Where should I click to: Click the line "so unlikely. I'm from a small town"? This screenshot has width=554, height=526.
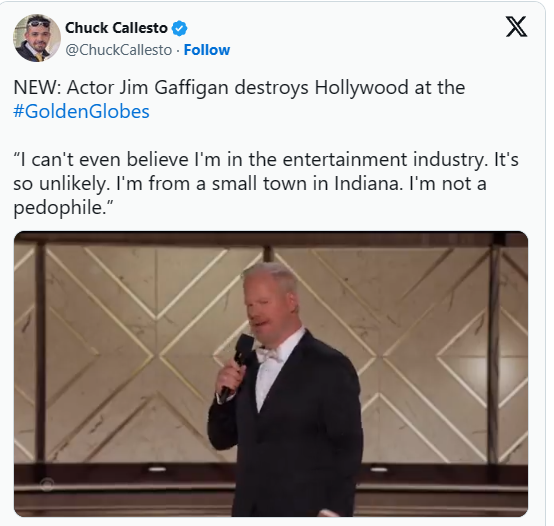tap(250, 183)
